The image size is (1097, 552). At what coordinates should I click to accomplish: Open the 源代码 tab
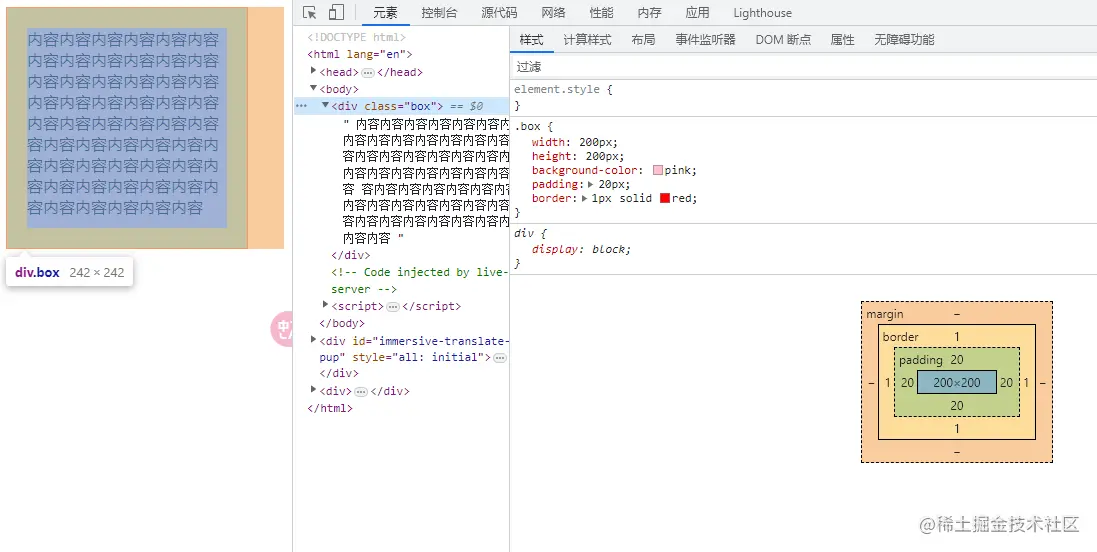(x=500, y=13)
